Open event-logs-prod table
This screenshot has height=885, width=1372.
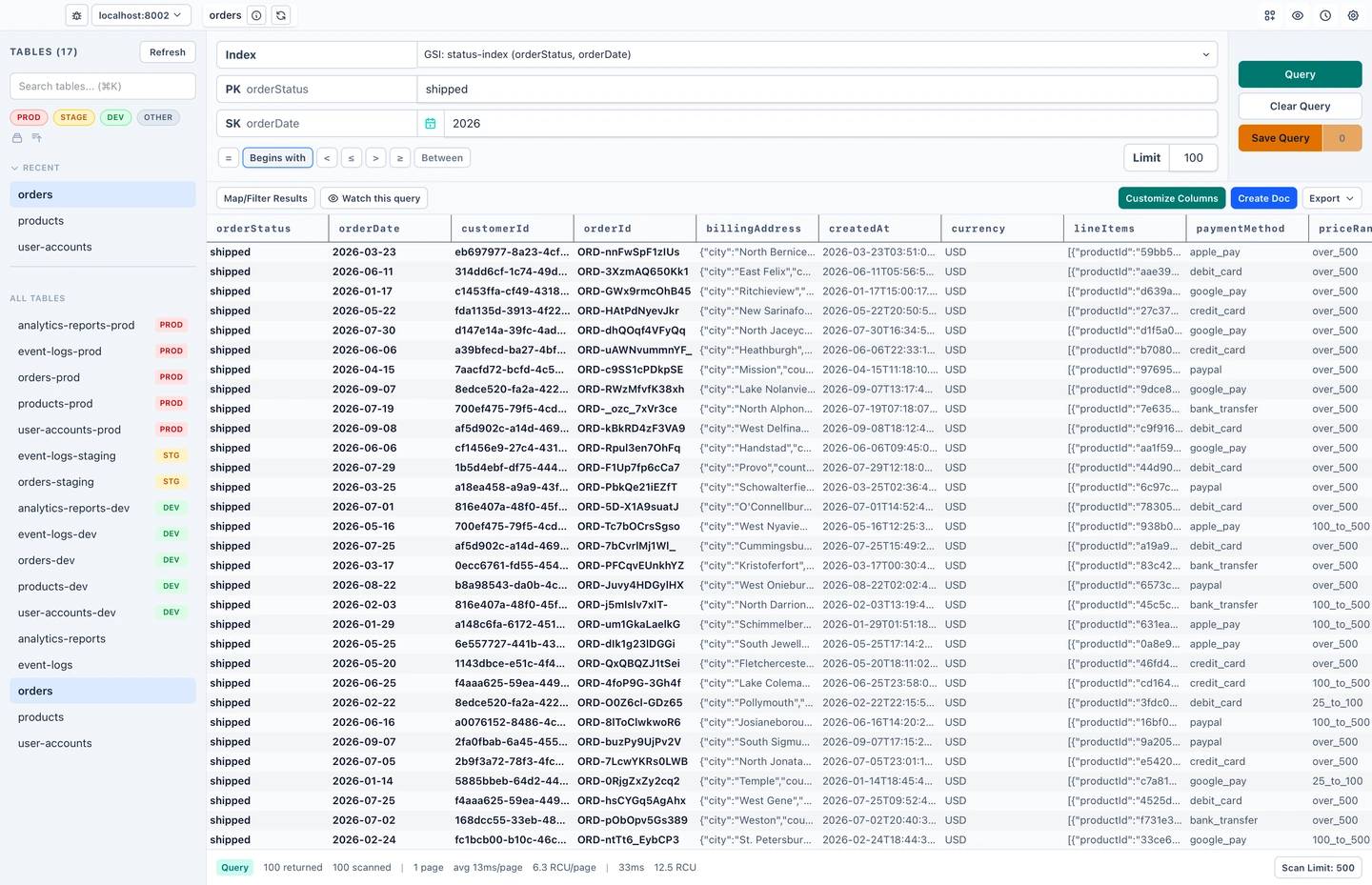pos(102,352)
